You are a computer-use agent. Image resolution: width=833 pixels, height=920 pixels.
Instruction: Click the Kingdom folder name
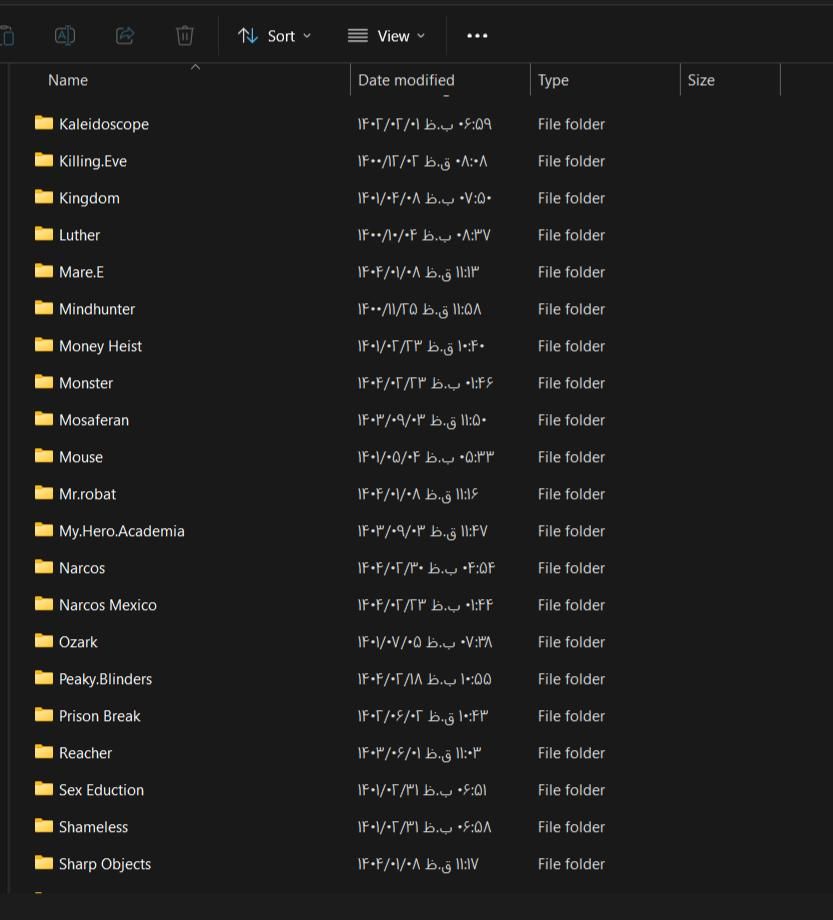[x=89, y=198]
